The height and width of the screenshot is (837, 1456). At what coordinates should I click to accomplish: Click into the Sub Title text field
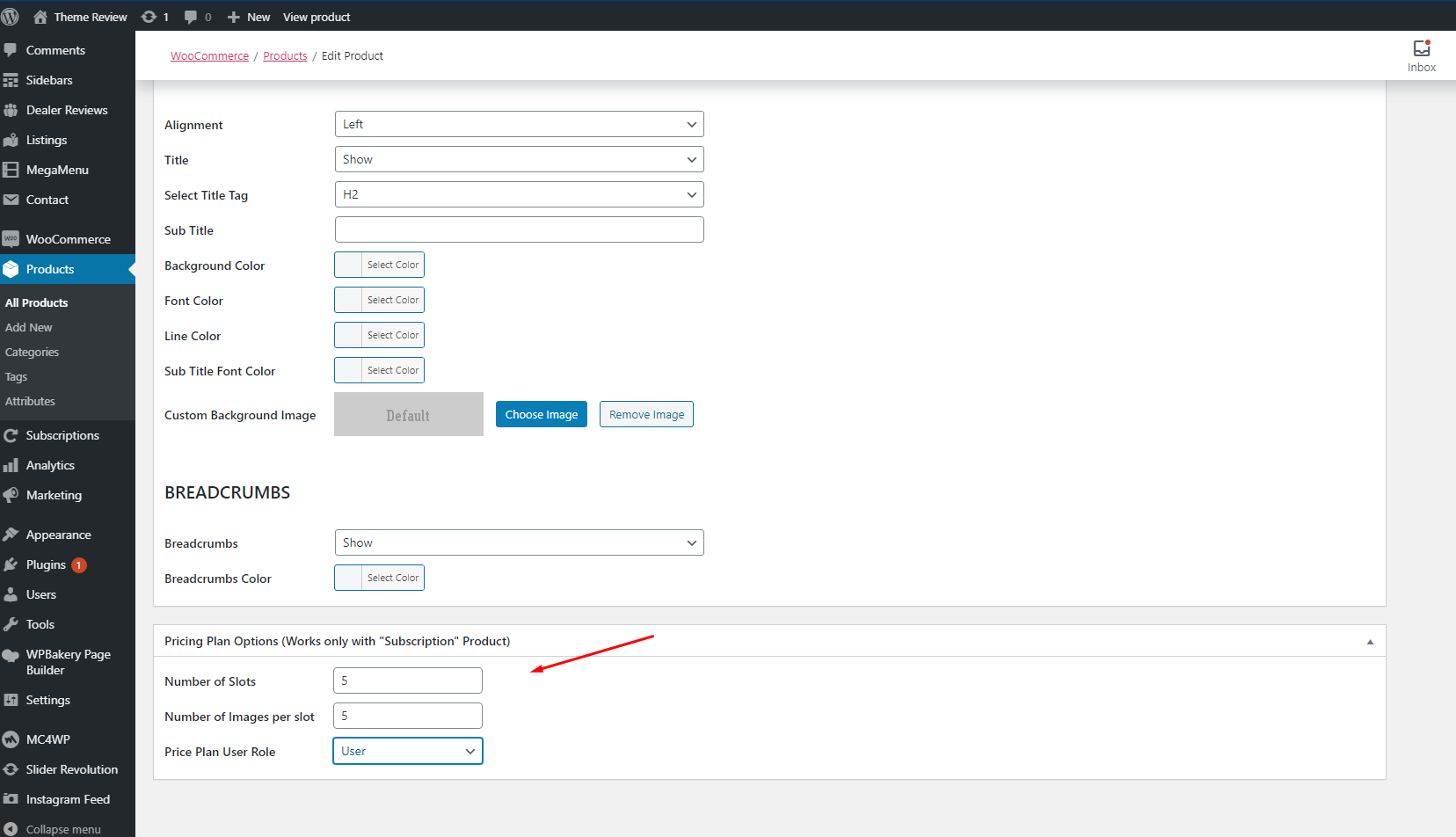click(519, 229)
